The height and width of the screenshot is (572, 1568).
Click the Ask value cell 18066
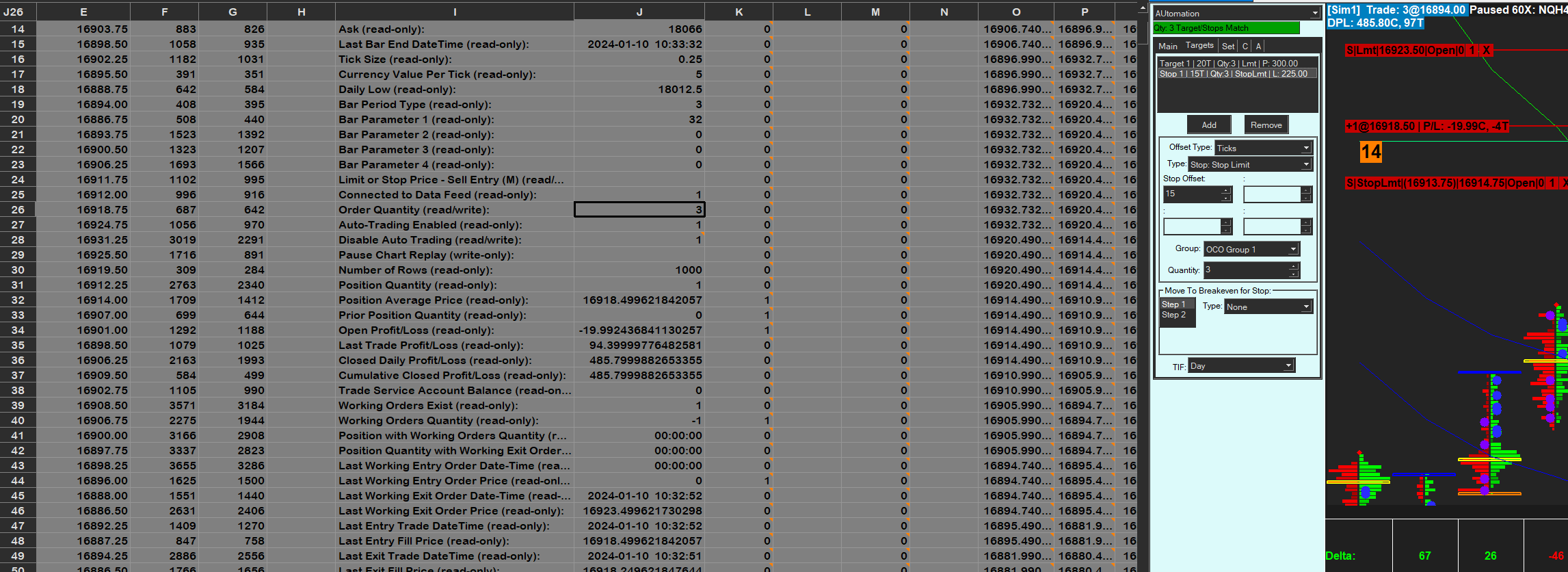pyautogui.click(x=639, y=29)
